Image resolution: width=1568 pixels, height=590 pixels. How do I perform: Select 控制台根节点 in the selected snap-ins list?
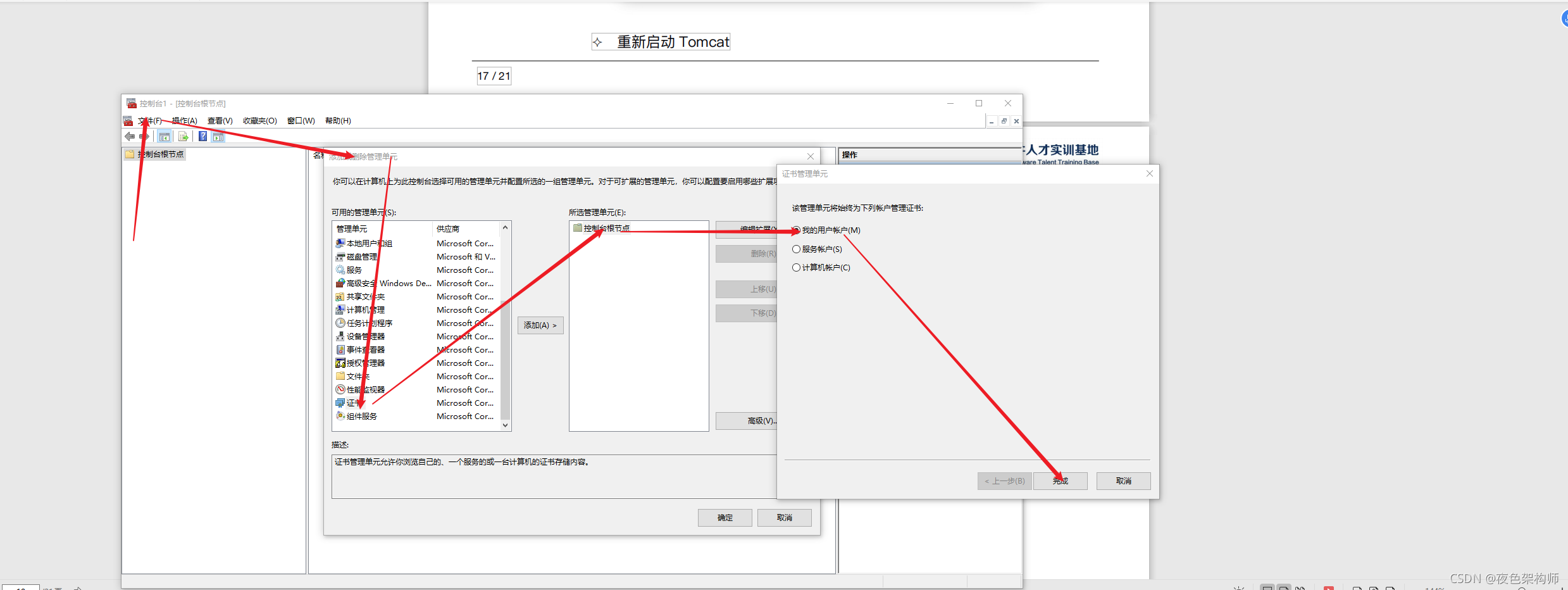(x=606, y=228)
